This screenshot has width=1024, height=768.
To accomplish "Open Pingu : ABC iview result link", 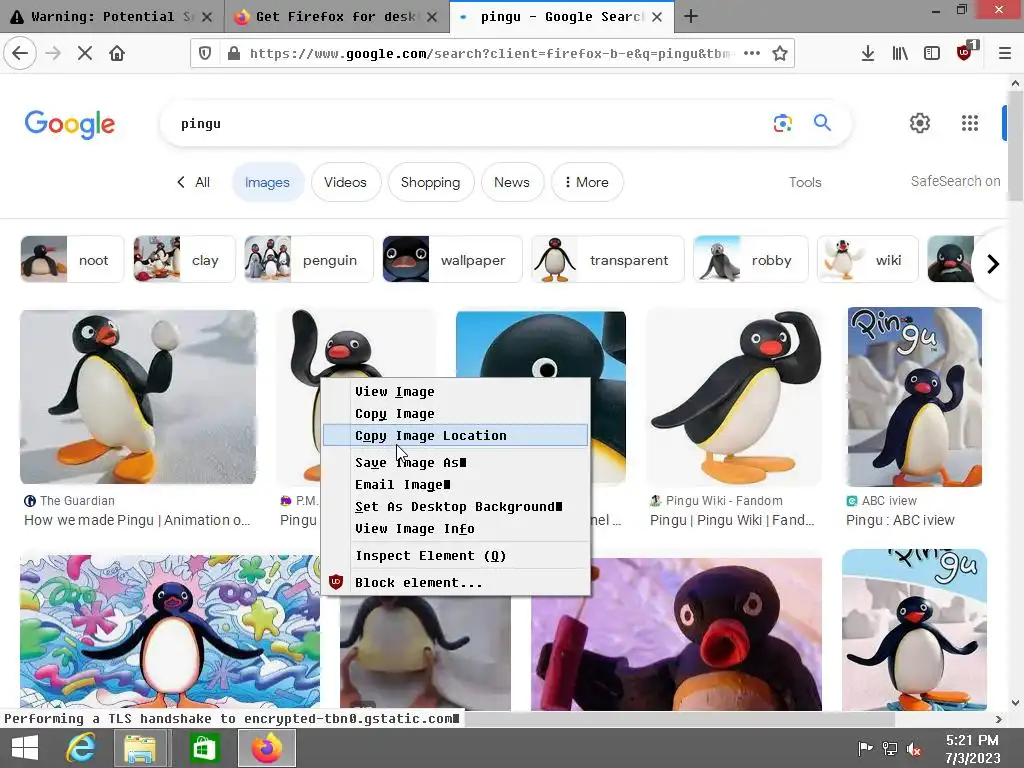I will [x=900, y=520].
